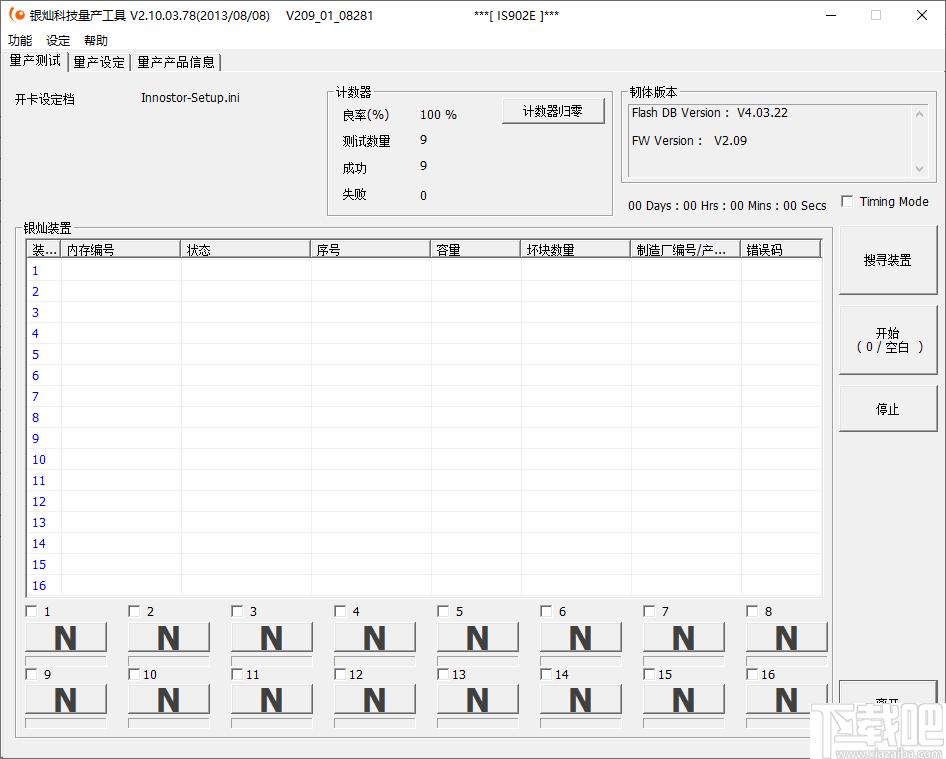Image resolution: width=946 pixels, height=759 pixels.
Task: Tick checkbox for port 6
Action: [x=546, y=611]
